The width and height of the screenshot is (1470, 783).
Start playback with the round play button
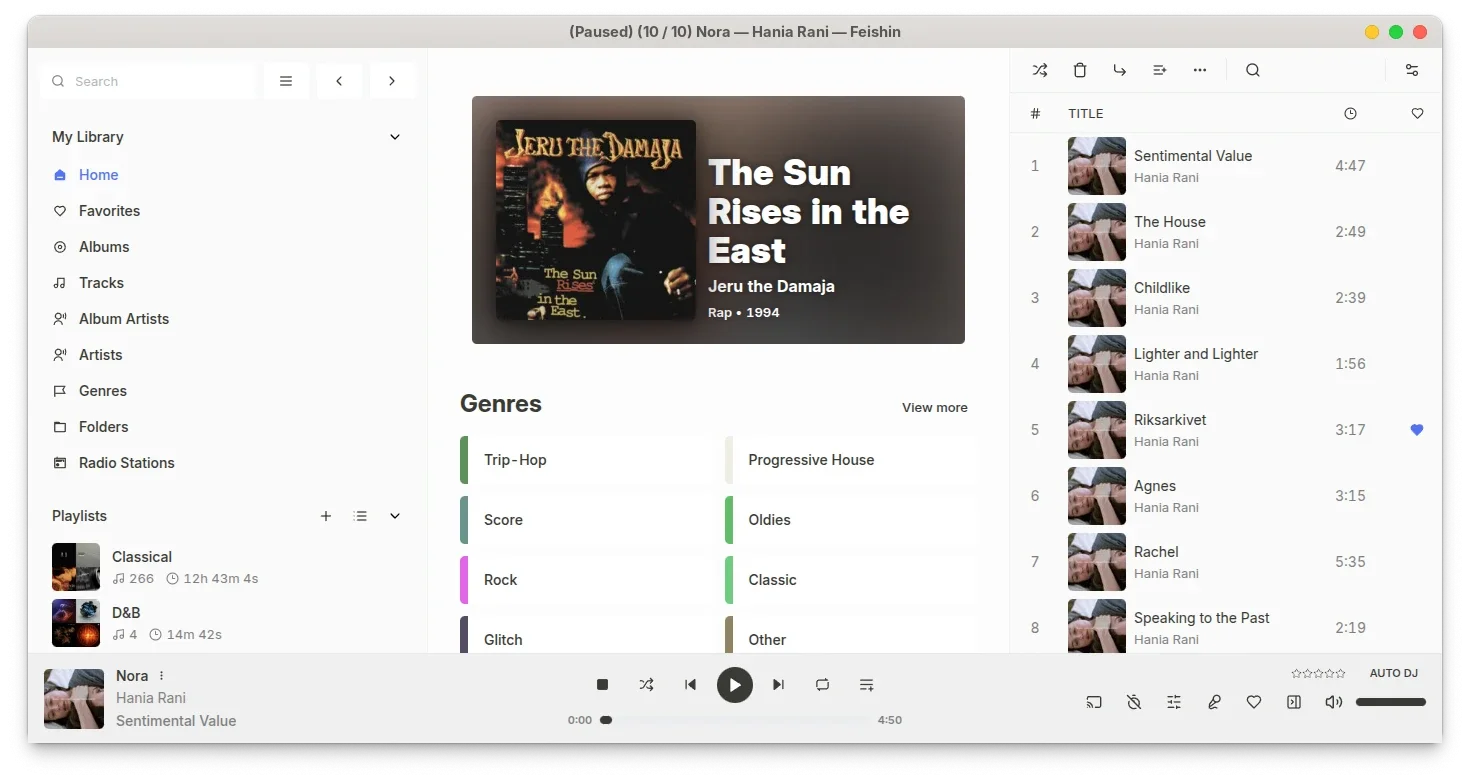(x=735, y=685)
